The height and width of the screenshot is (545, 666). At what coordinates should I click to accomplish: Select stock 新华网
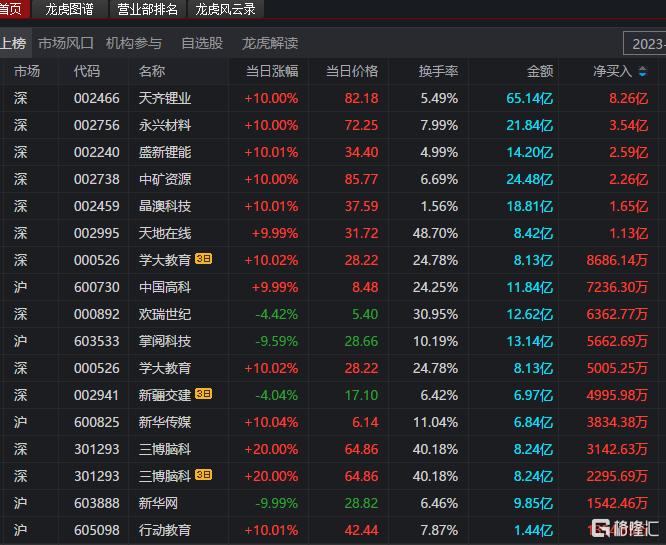[x=158, y=503]
